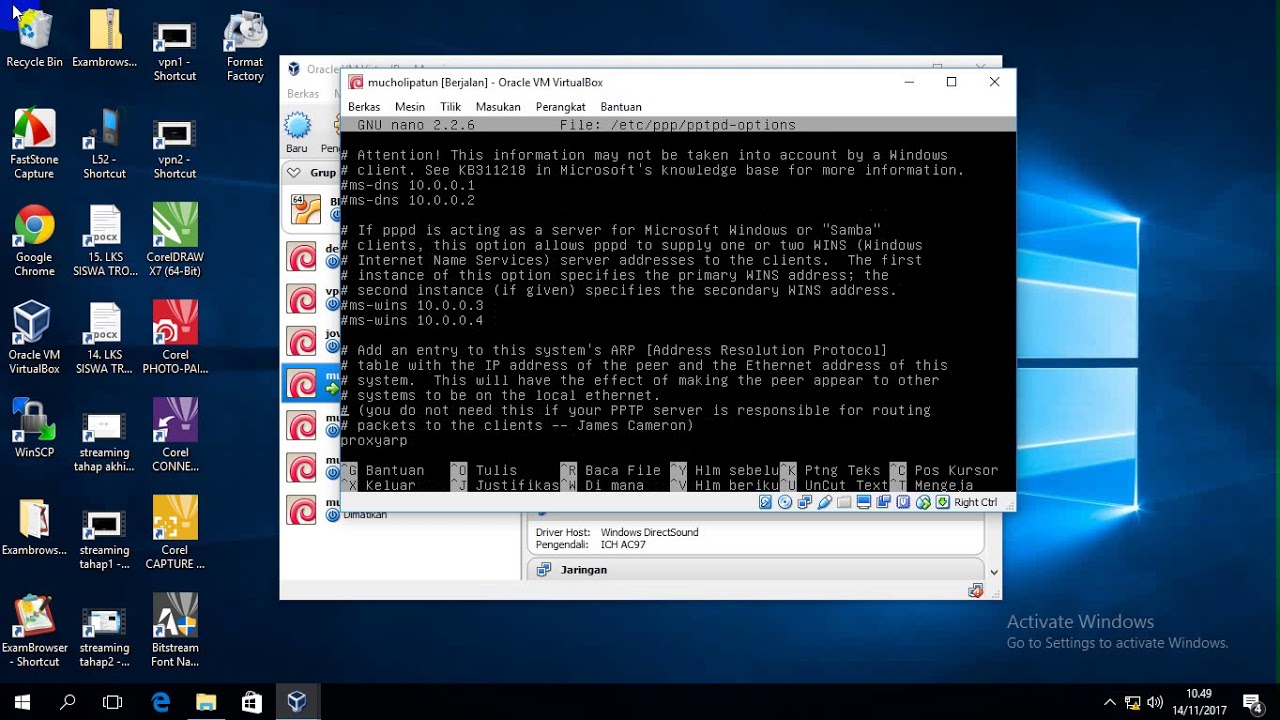Click the keyboard capture arrow indicator
Viewport: 1280px width, 720px height.
(942, 502)
